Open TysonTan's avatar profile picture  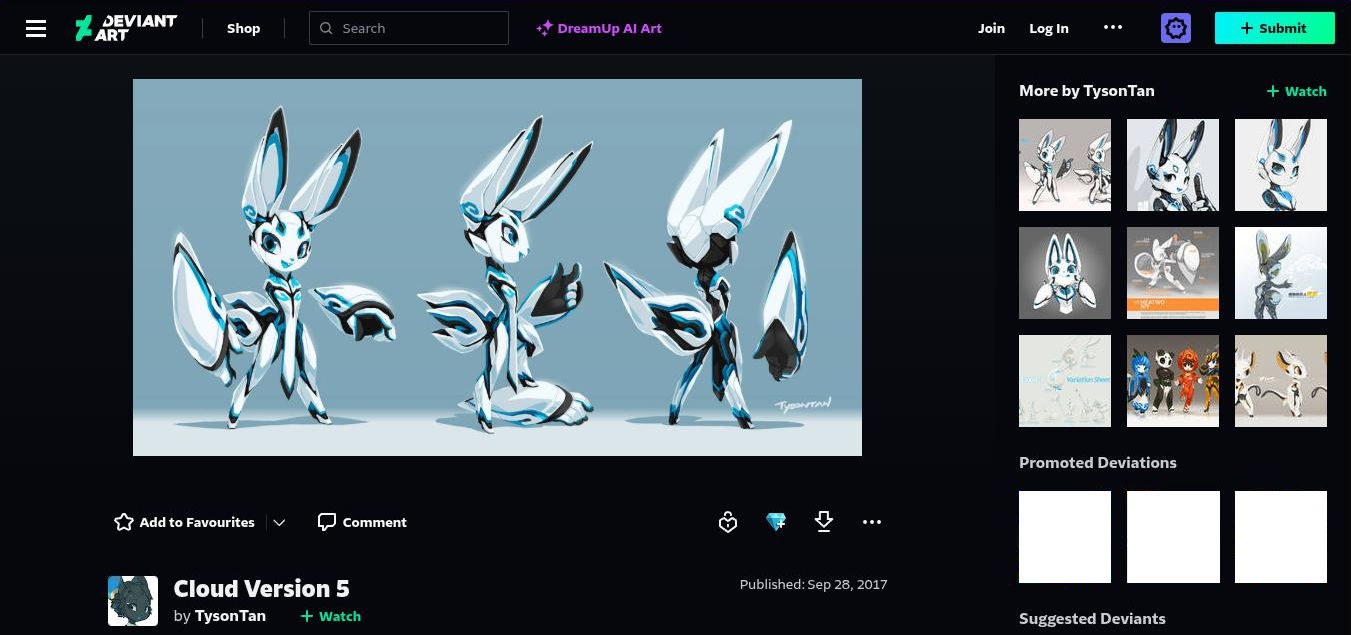click(133, 601)
